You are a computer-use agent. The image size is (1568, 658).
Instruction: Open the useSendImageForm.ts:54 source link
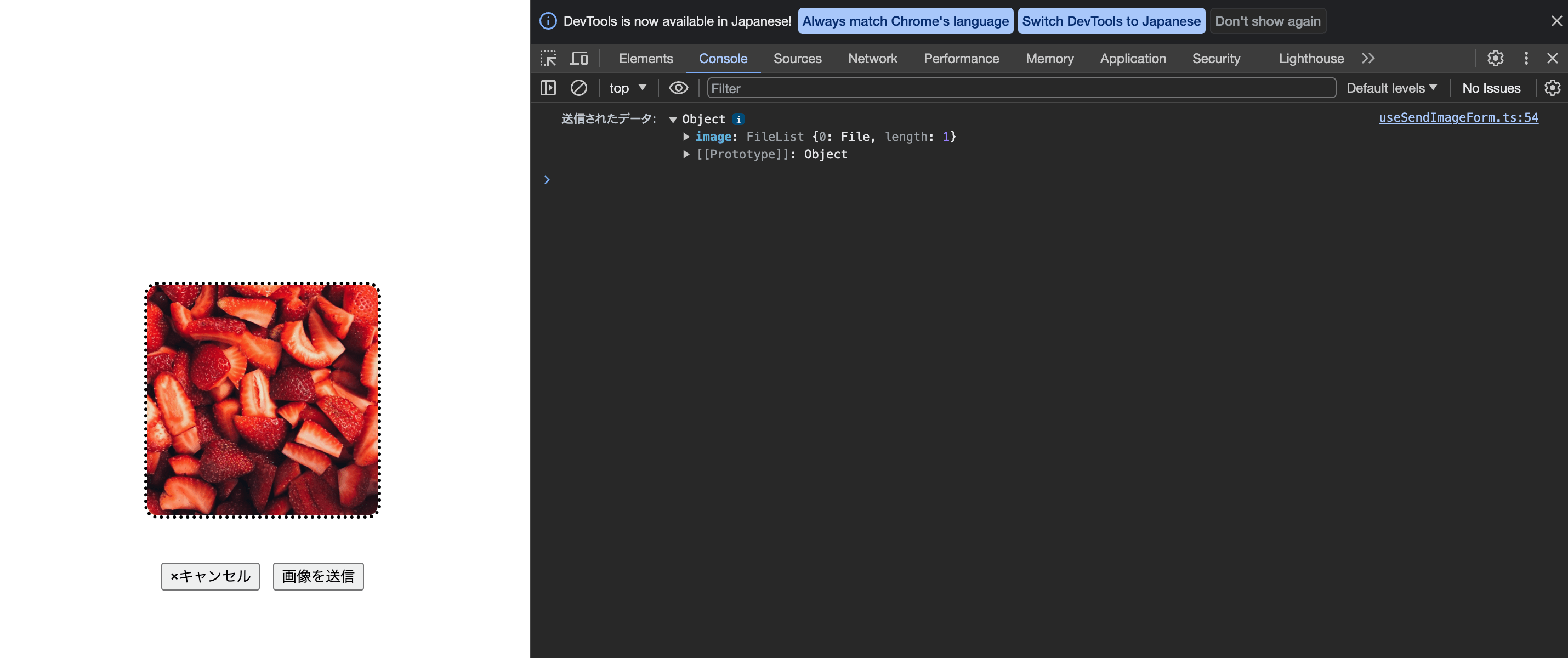[1458, 117]
